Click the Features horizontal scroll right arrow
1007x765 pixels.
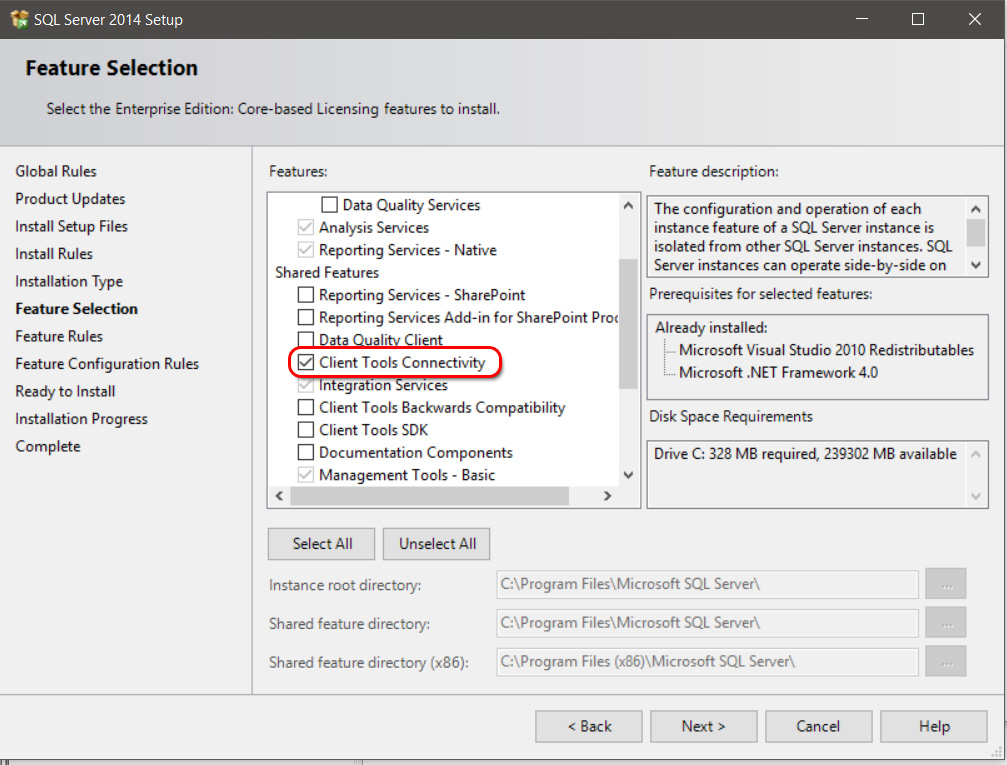607,496
